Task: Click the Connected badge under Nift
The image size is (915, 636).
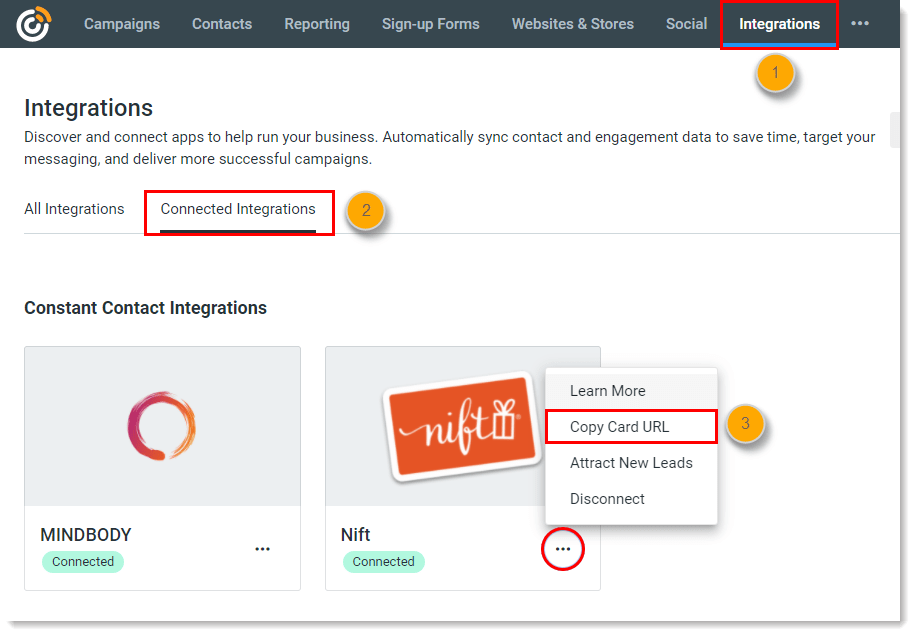Action: click(x=383, y=562)
